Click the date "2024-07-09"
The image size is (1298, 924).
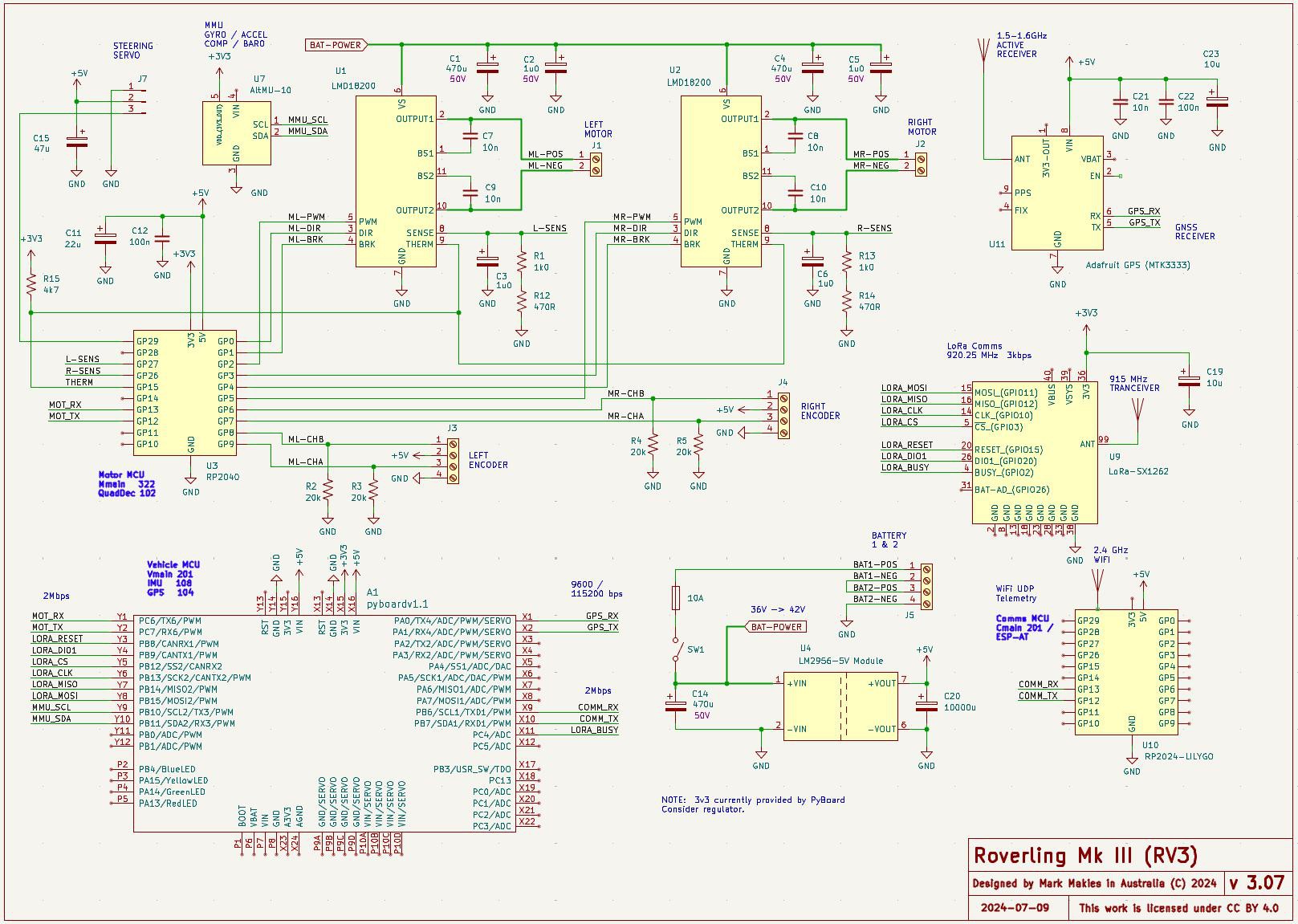(1015, 908)
